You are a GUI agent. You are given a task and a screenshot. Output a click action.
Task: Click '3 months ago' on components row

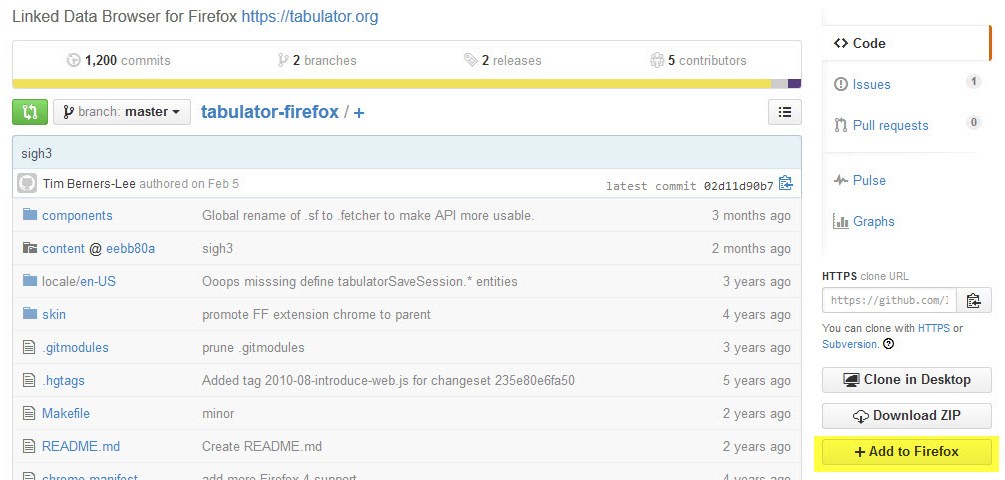pyautogui.click(x=751, y=215)
